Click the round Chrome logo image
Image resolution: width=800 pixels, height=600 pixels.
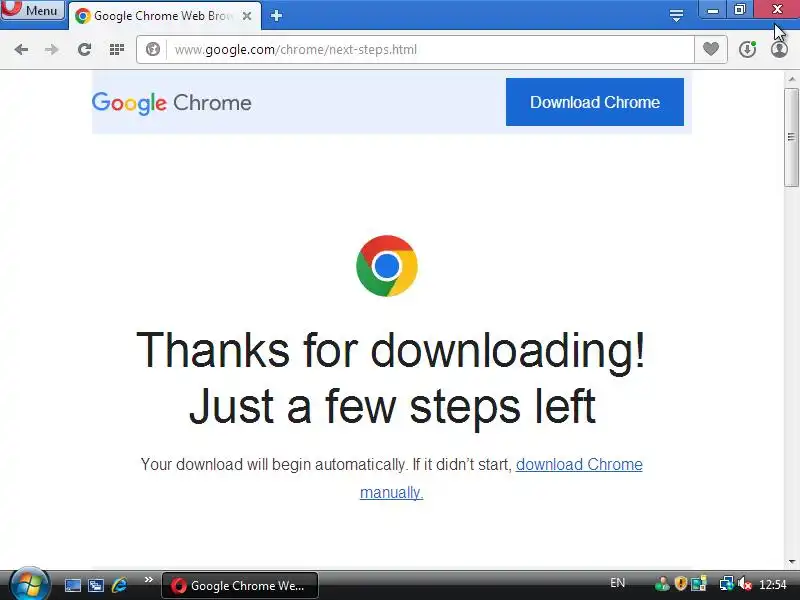tap(387, 266)
